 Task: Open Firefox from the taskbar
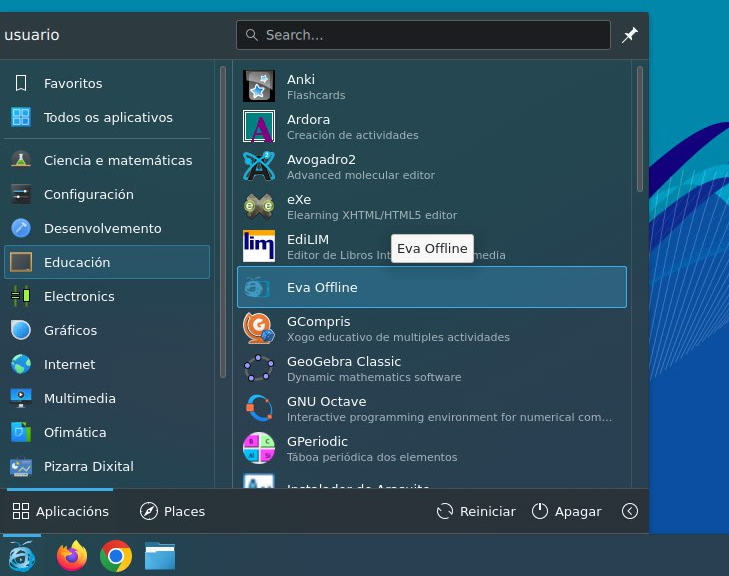coord(72,555)
